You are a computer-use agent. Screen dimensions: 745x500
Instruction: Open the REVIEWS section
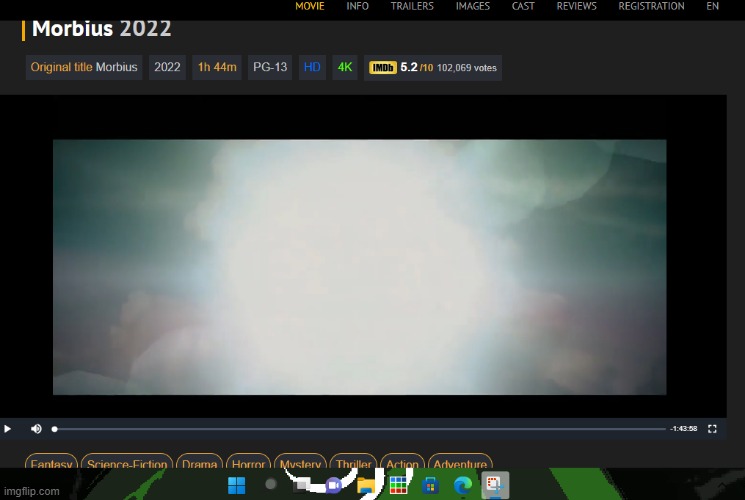[x=576, y=6]
